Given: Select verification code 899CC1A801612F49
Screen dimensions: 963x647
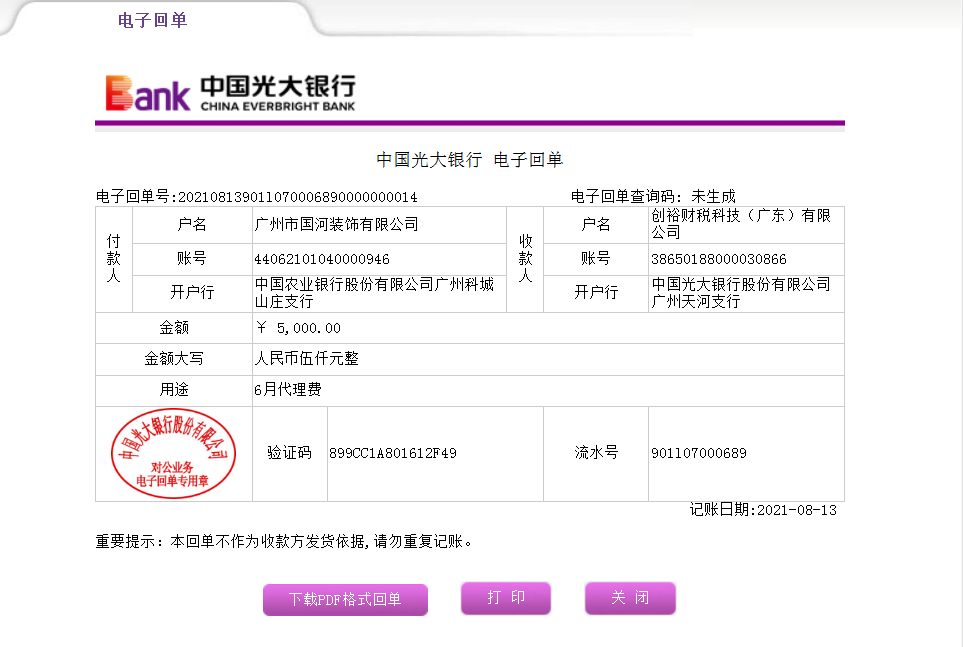Looking at the screenshot, I should [393, 453].
